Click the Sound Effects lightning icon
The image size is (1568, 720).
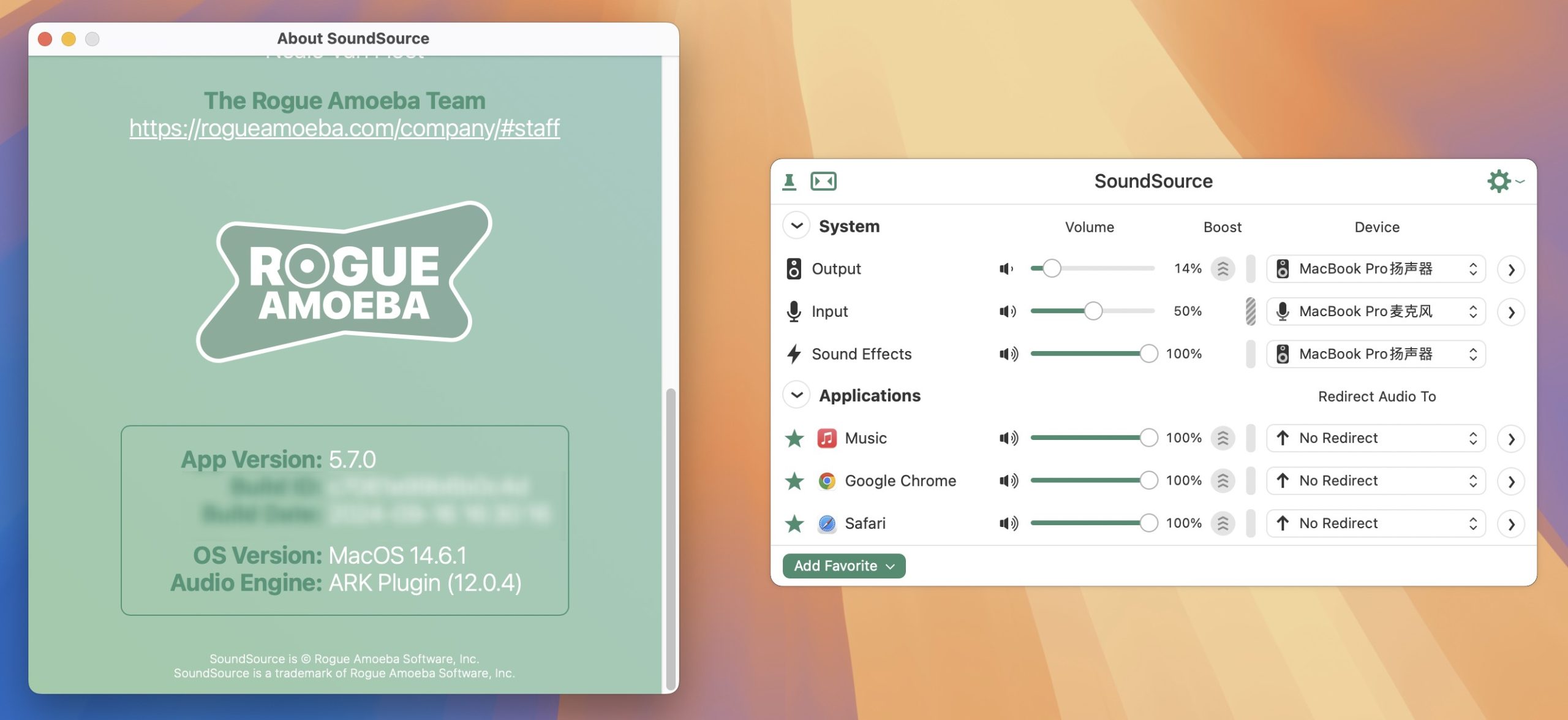[794, 354]
